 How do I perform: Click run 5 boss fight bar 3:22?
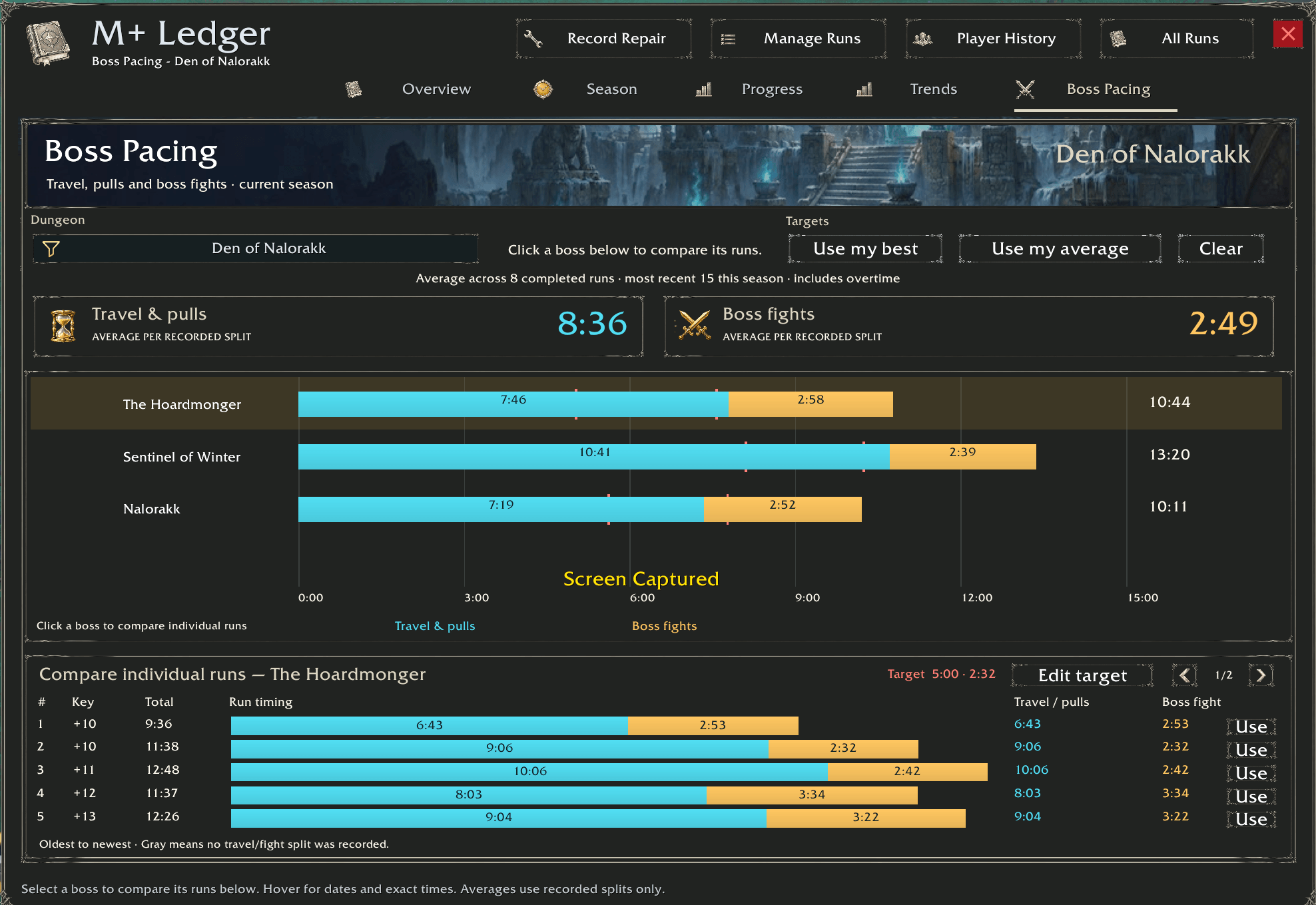point(866,817)
